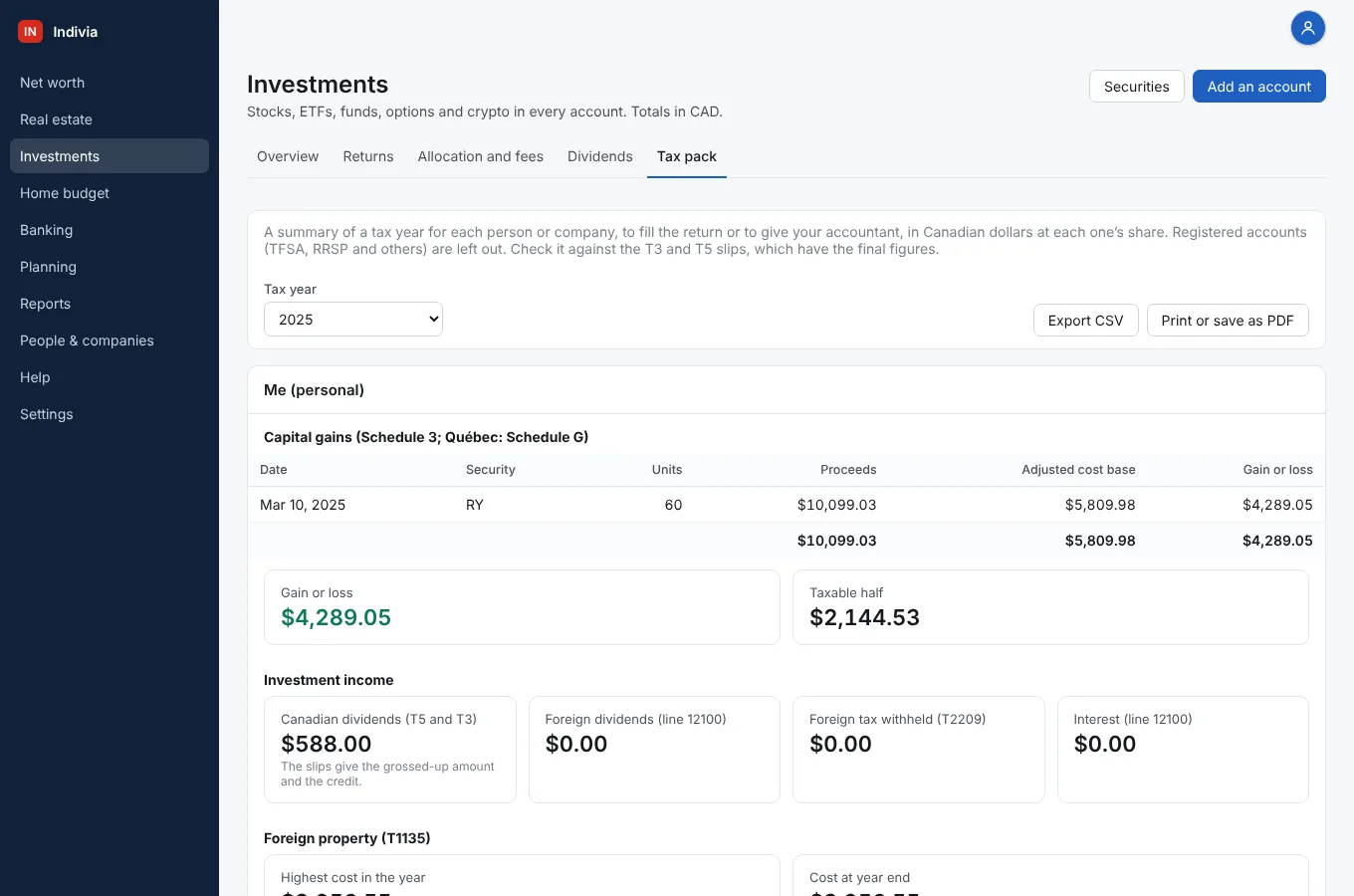
Task: Click the green $4,289.05 gain value
Action: click(x=337, y=617)
